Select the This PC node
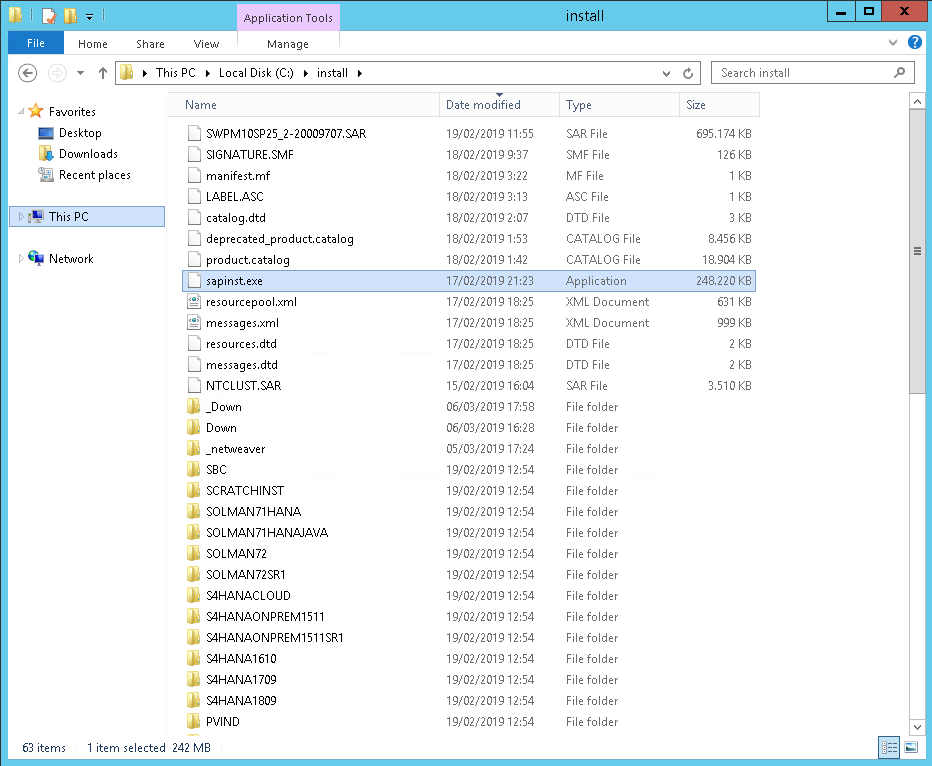 pyautogui.click(x=87, y=216)
